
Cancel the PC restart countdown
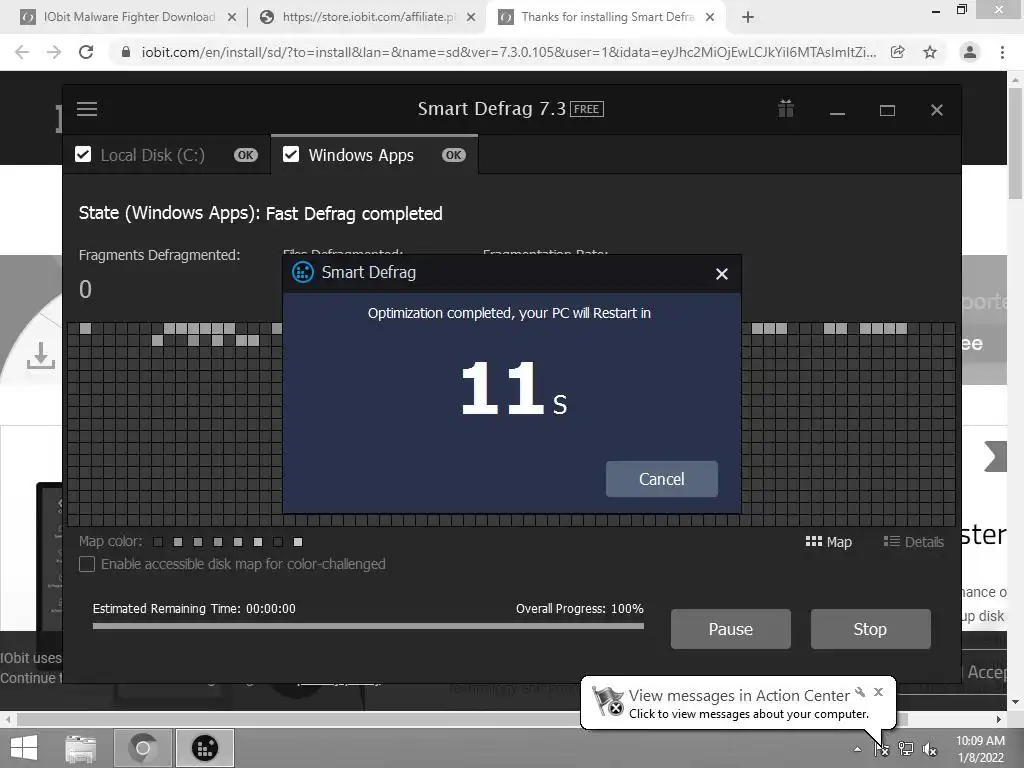pyautogui.click(x=662, y=479)
